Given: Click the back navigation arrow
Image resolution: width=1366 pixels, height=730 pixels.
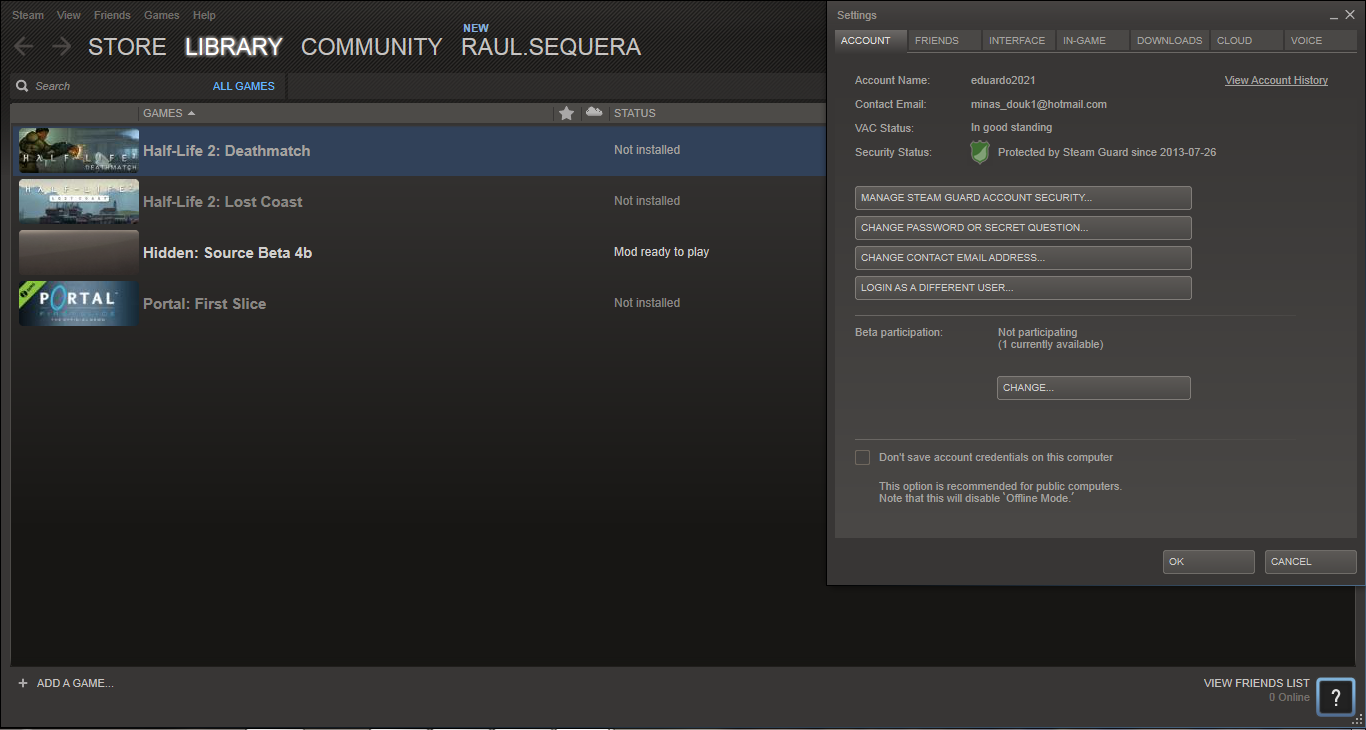Looking at the screenshot, I should click(x=24, y=46).
